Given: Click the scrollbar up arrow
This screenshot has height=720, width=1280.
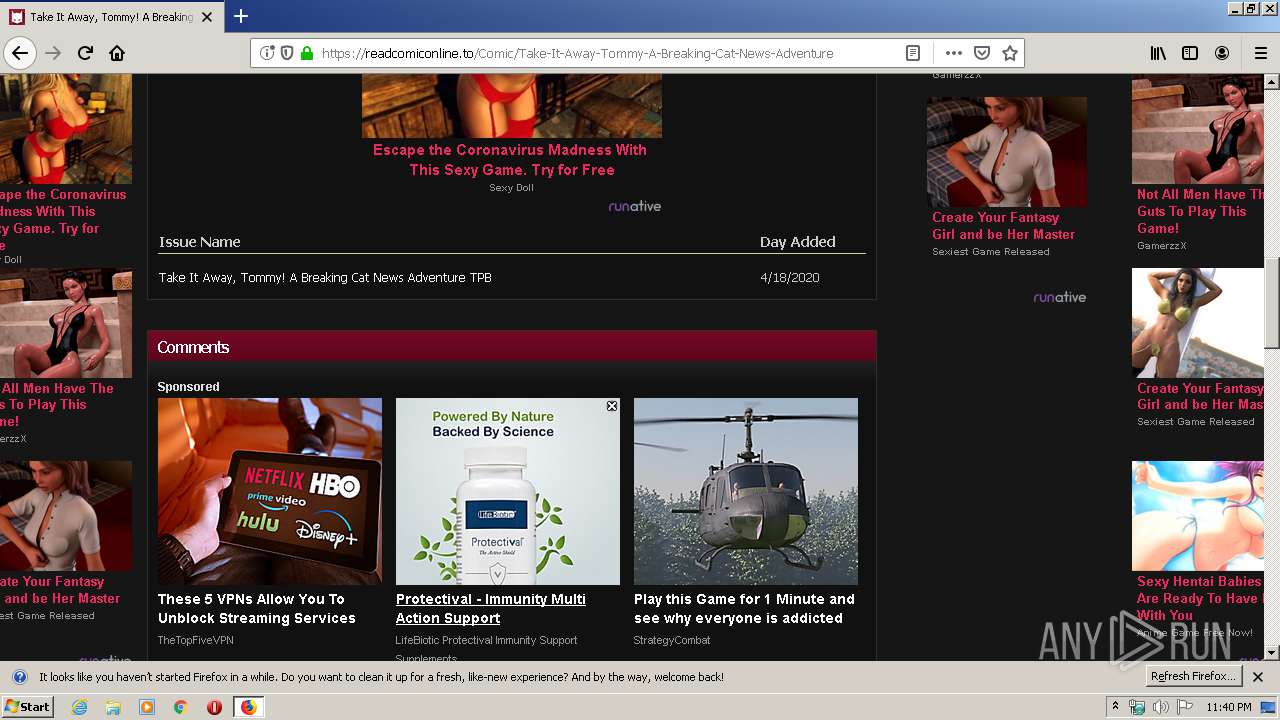Looking at the screenshot, I should pyautogui.click(x=1272, y=81).
